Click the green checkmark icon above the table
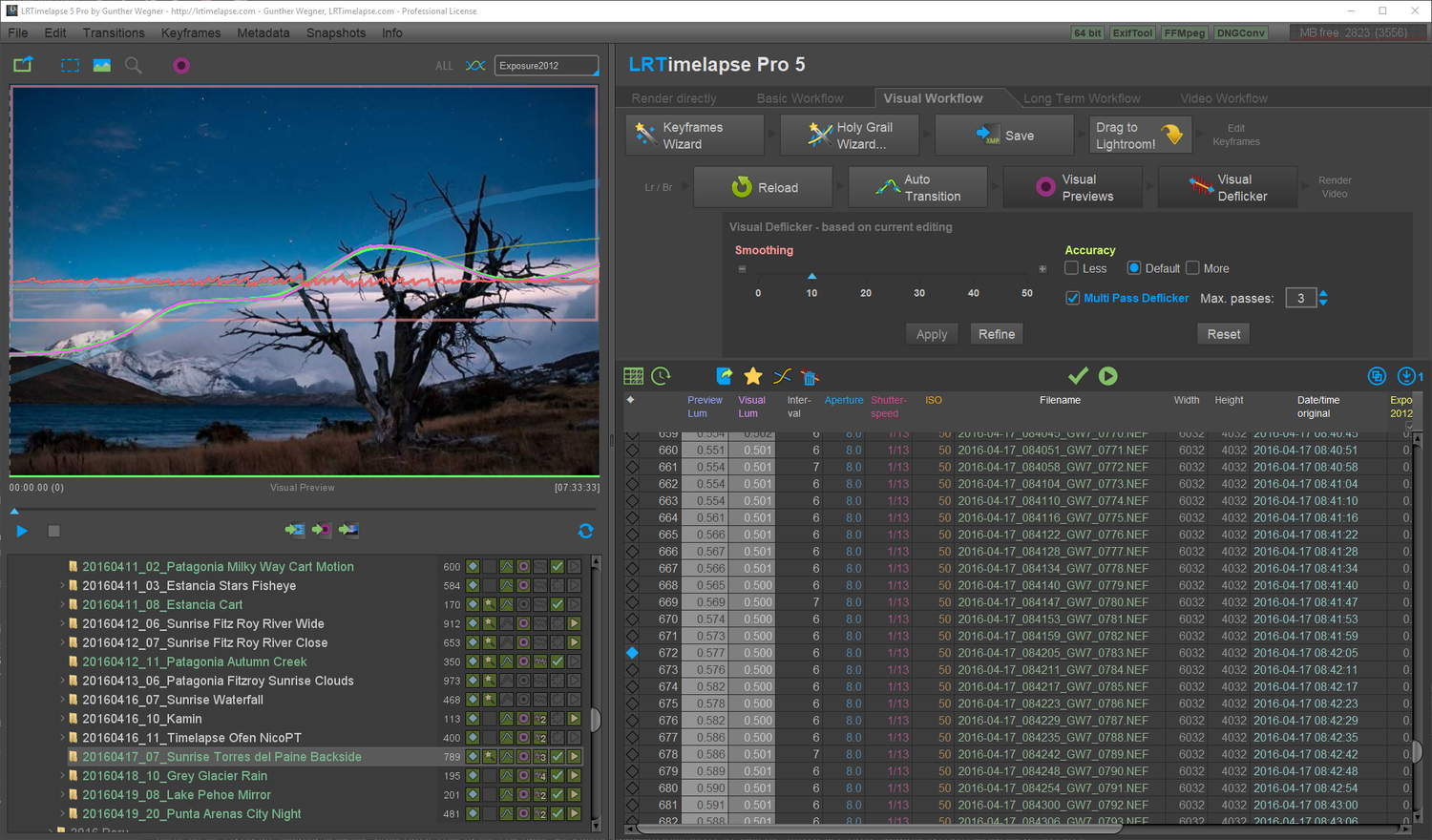Screen dimensions: 1432x840 (x=1078, y=376)
